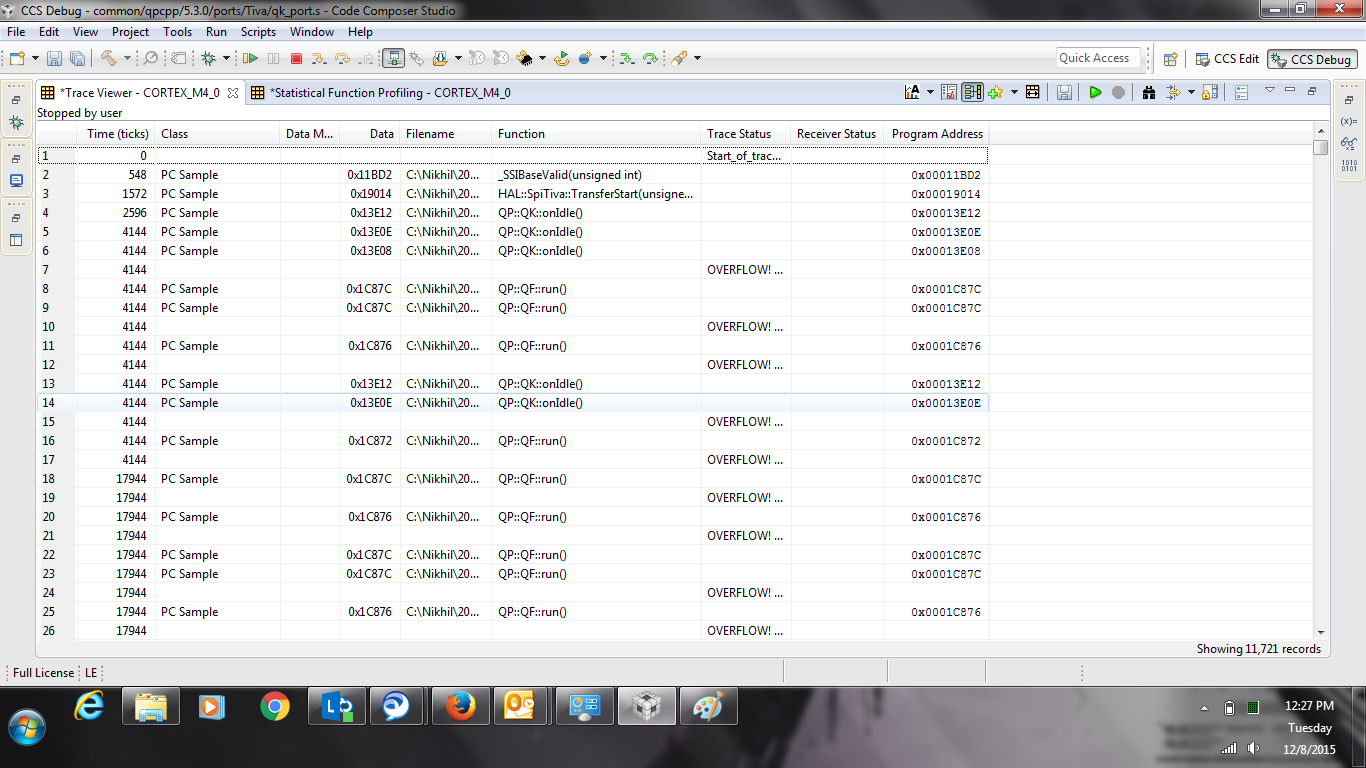Click the Assembly Step Over icon

(x=651, y=59)
